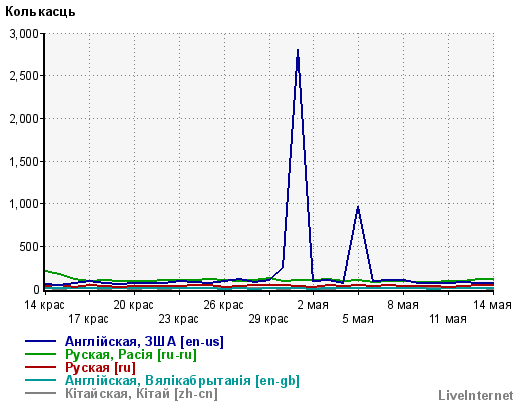Screen dimensions: 520x405
Task: Click the 14 мая date axis label
Action: [492, 305]
